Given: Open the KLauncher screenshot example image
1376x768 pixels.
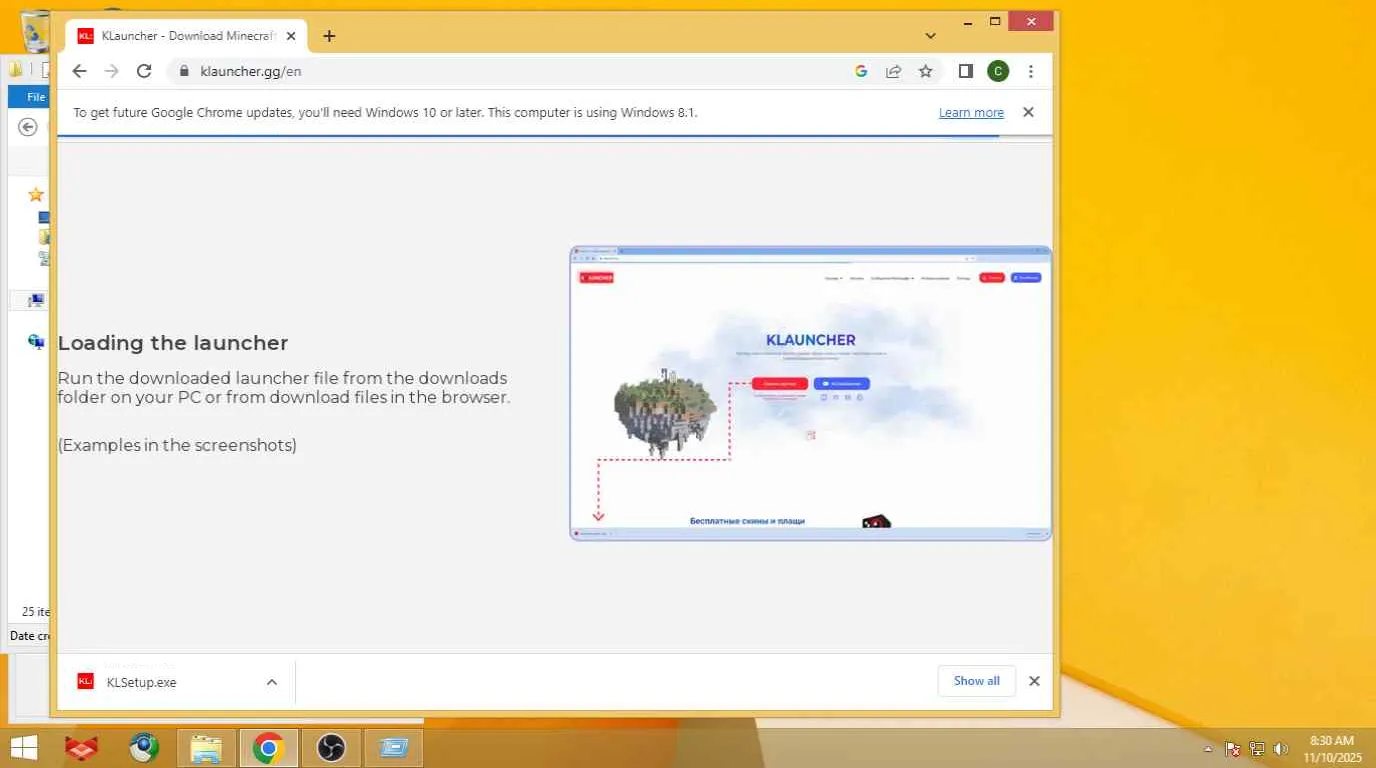Looking at the screenshot, I should point(810,393).
